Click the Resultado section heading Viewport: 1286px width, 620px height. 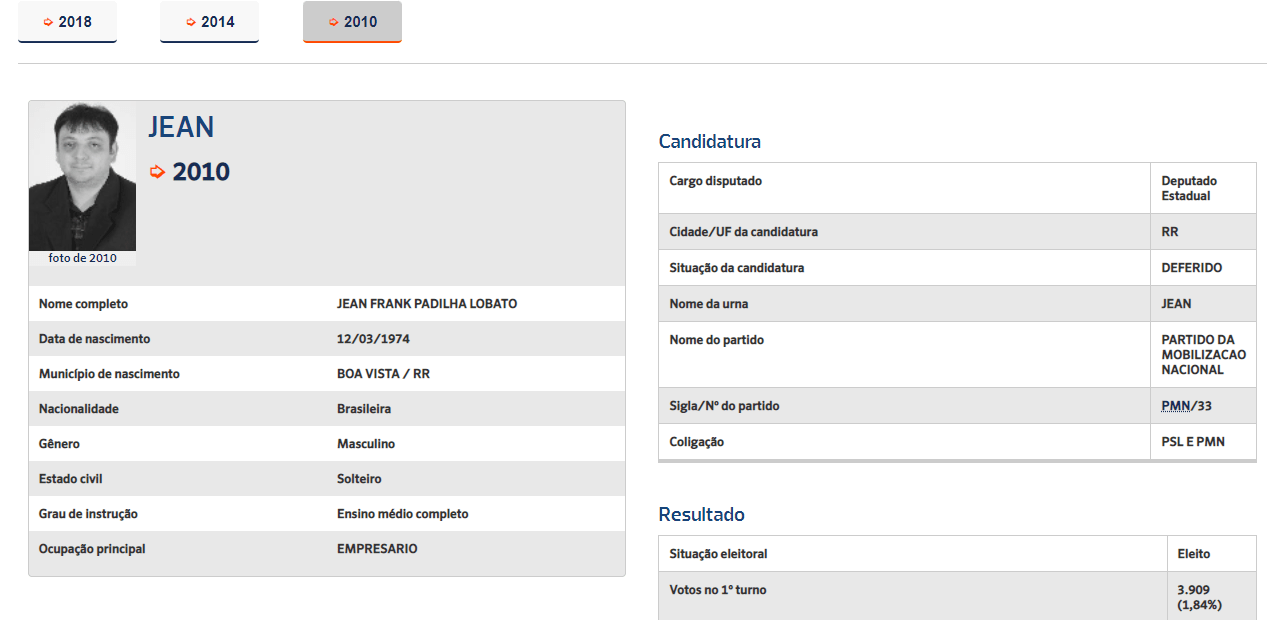click(x=701, y=514)
